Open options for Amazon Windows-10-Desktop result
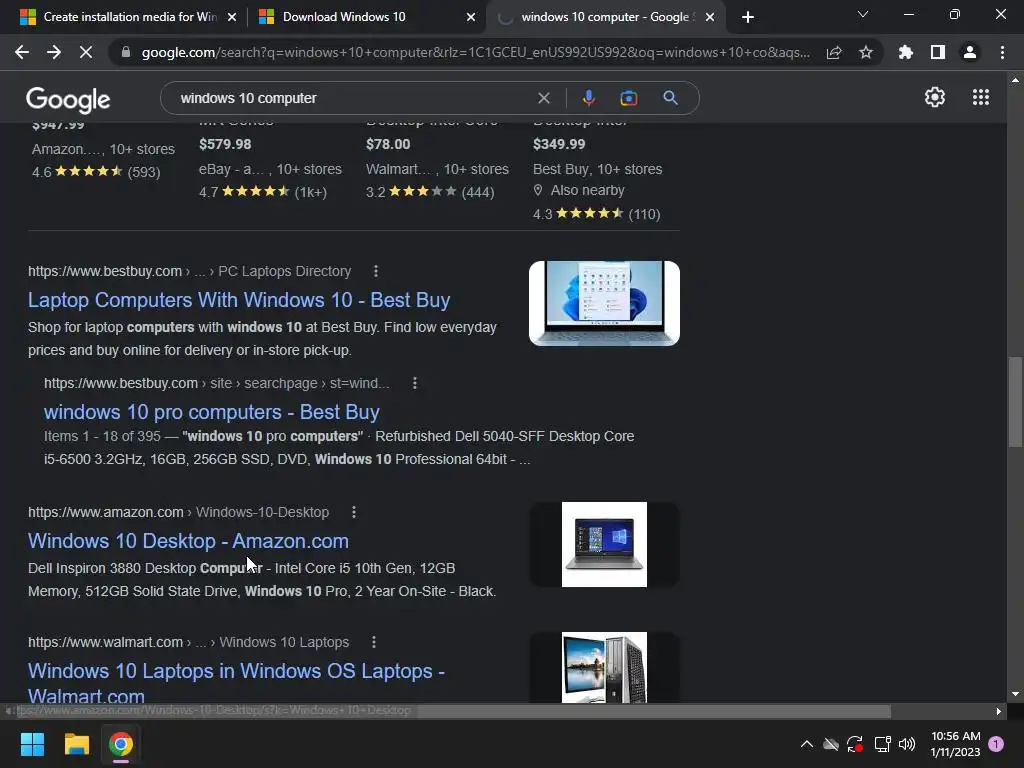 pos(354,512)
